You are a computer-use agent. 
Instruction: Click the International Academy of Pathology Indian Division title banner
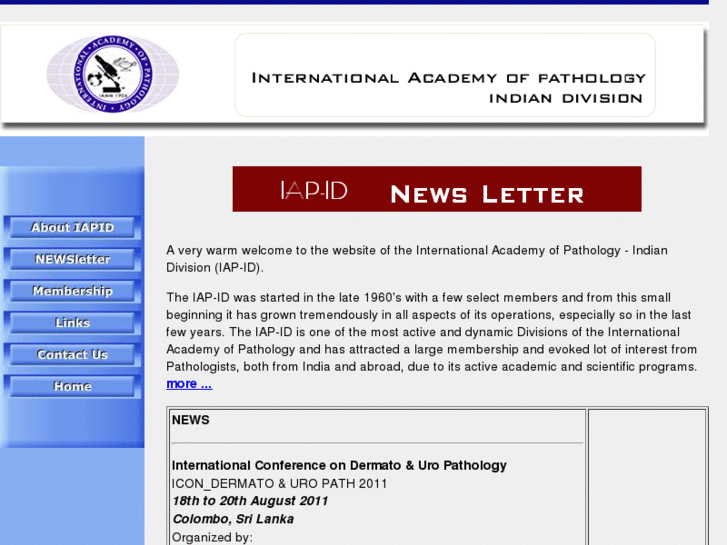445,75
